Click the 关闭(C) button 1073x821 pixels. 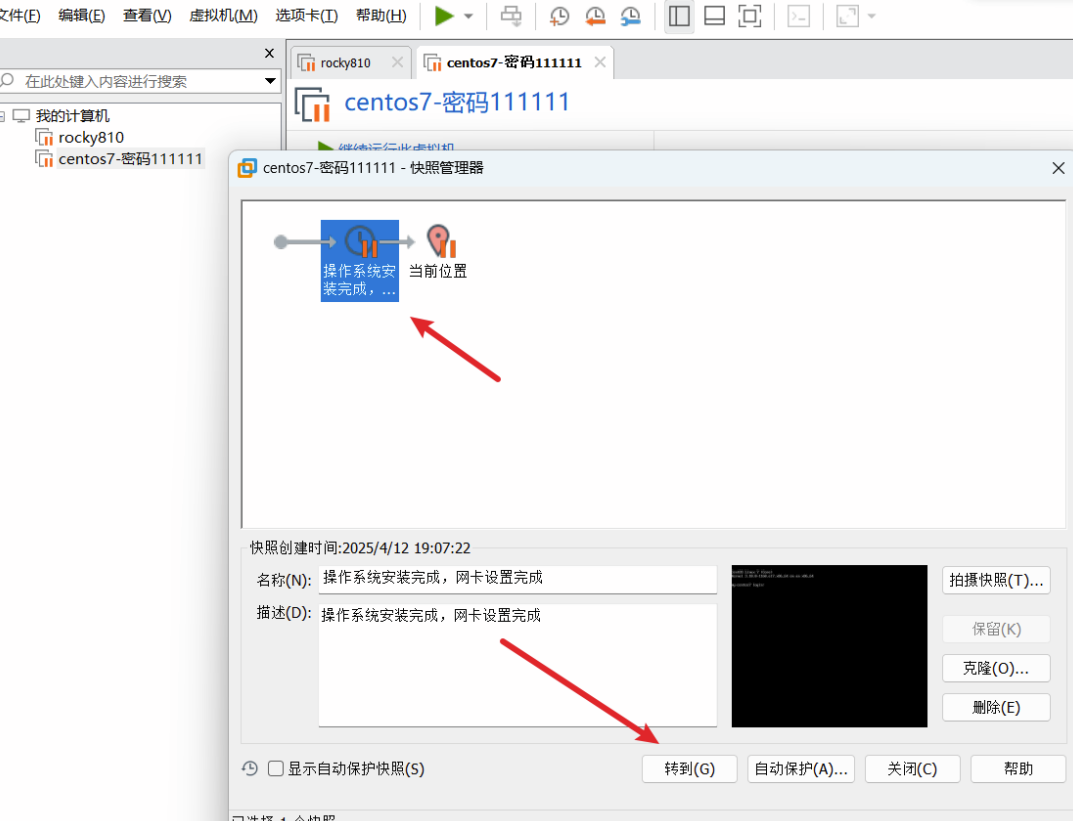coord(912,769)
